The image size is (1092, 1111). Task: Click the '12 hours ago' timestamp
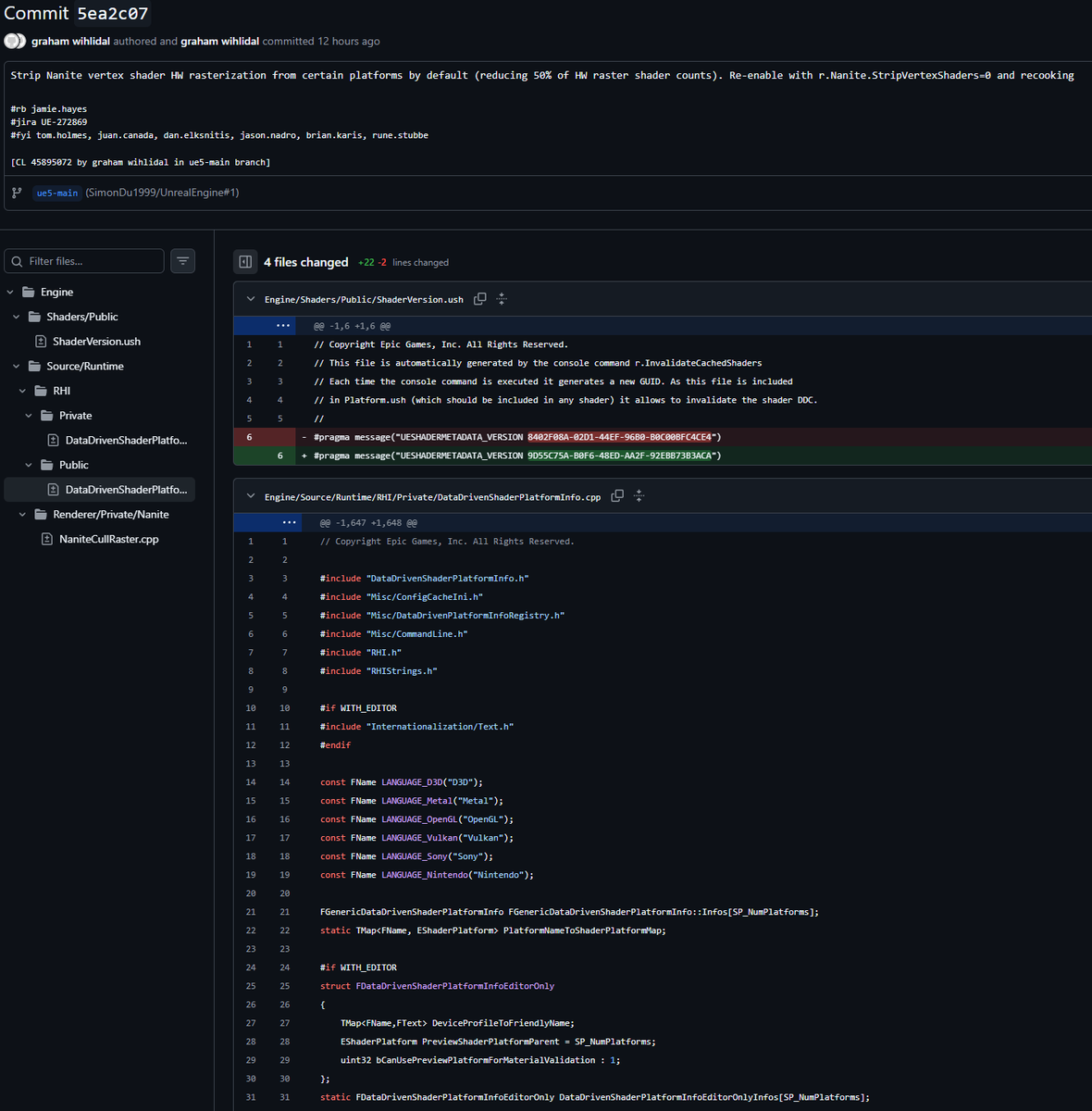349,41
